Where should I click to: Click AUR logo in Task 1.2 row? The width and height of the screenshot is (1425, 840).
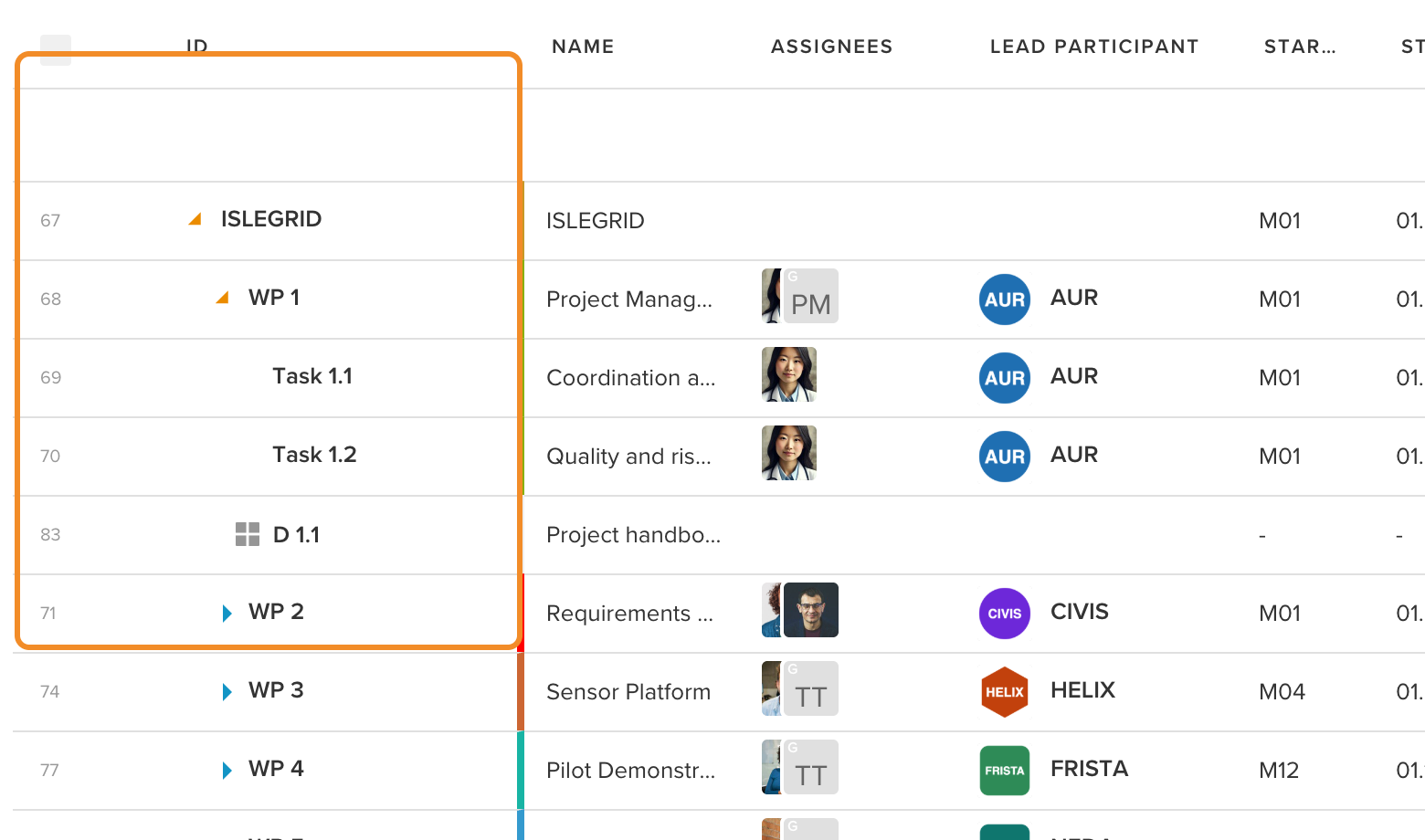coord(1005,457)
